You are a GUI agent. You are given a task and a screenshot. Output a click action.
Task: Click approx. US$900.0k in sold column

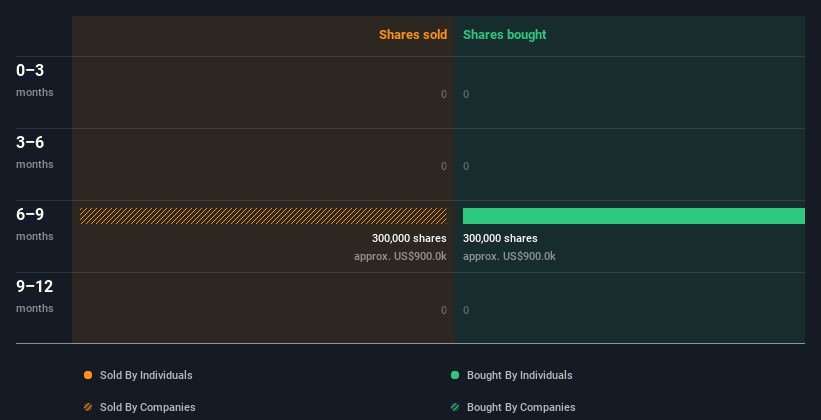(x=400, y=257)
